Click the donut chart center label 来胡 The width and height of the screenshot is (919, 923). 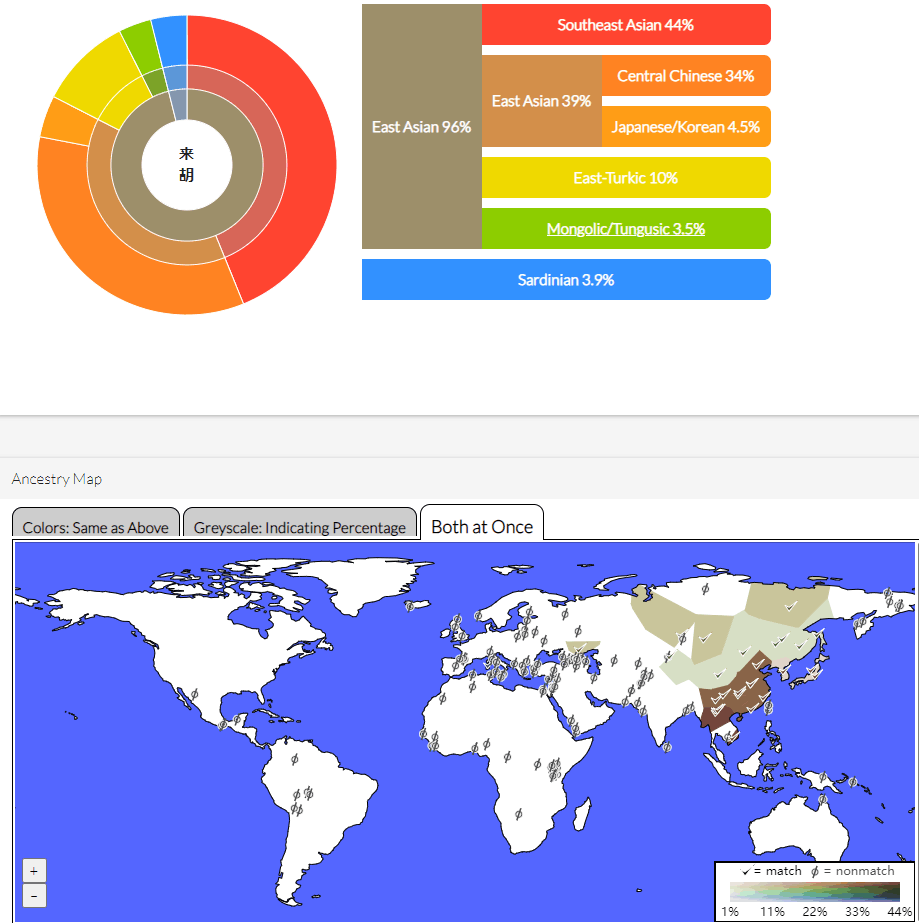(187, 164)
